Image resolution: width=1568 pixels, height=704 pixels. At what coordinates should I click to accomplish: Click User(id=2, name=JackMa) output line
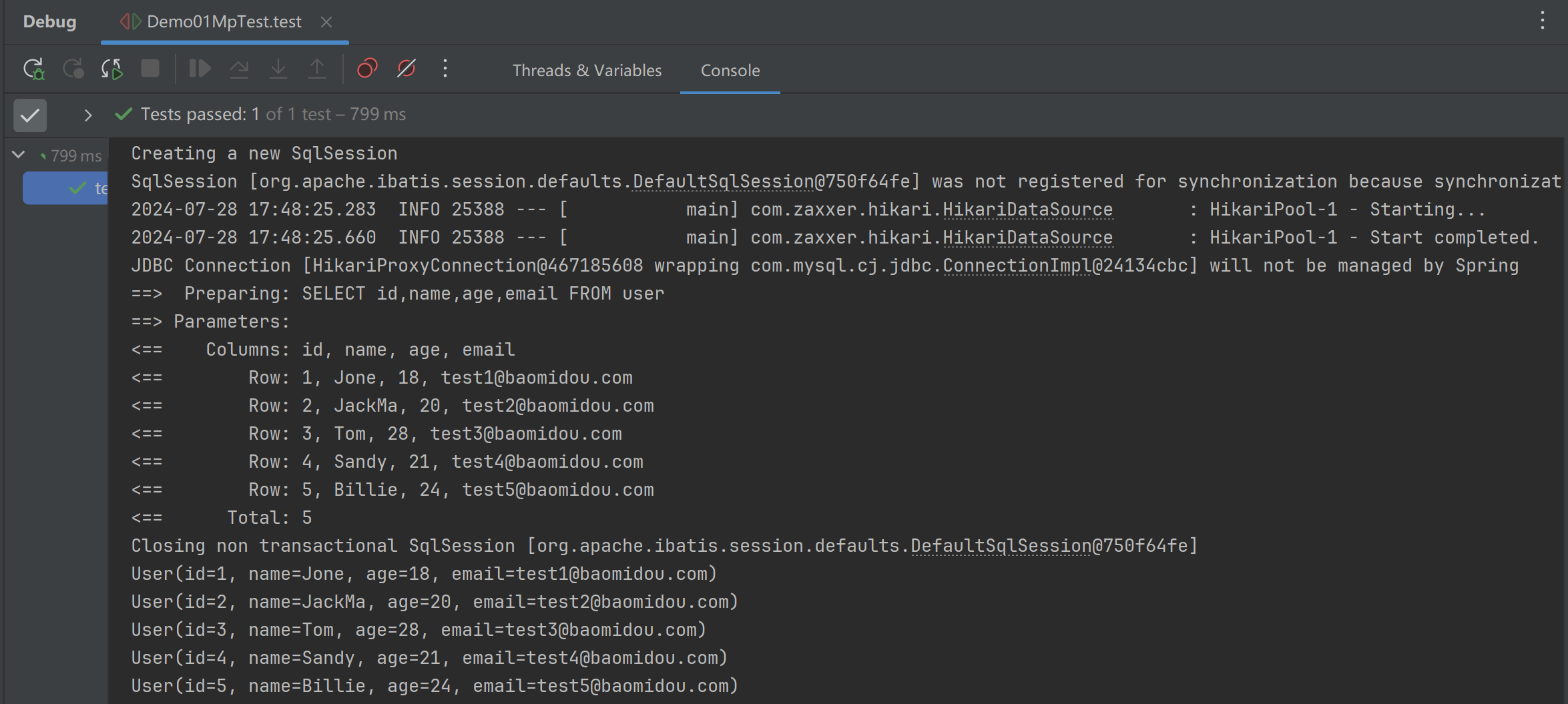[435, 602]
